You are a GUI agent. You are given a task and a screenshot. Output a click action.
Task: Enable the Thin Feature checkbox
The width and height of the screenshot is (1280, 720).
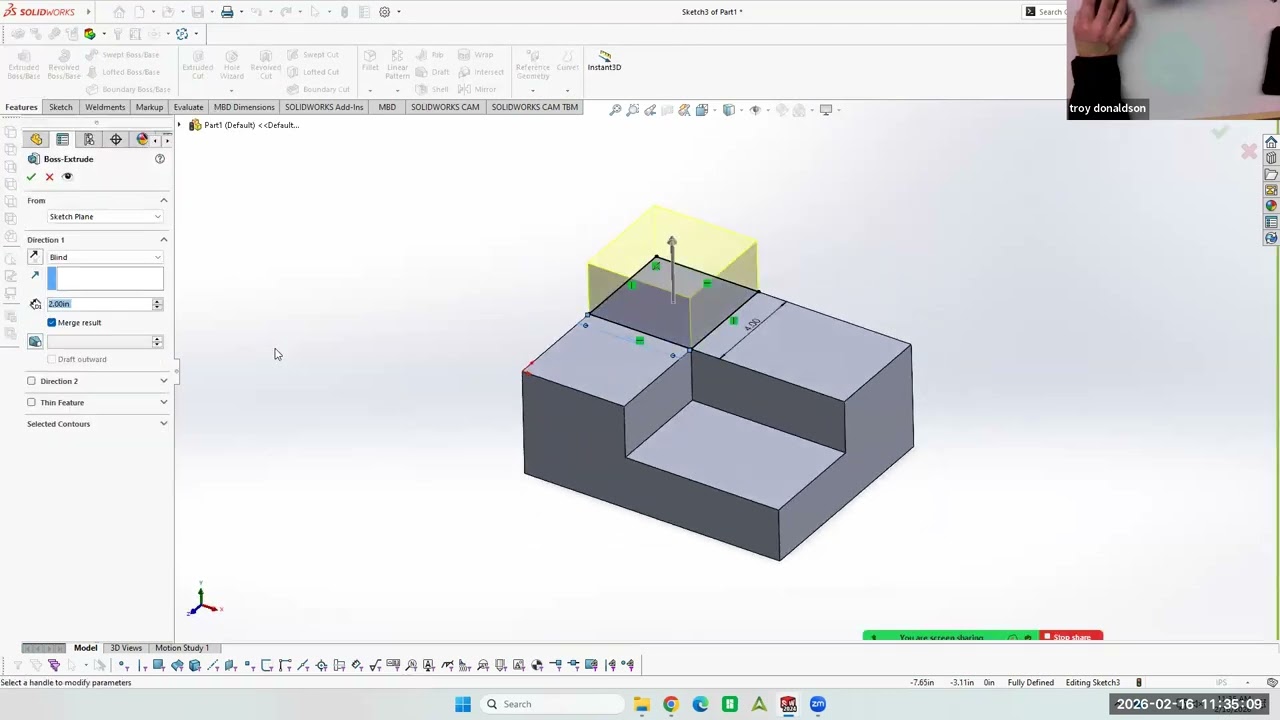coord(31,402)
